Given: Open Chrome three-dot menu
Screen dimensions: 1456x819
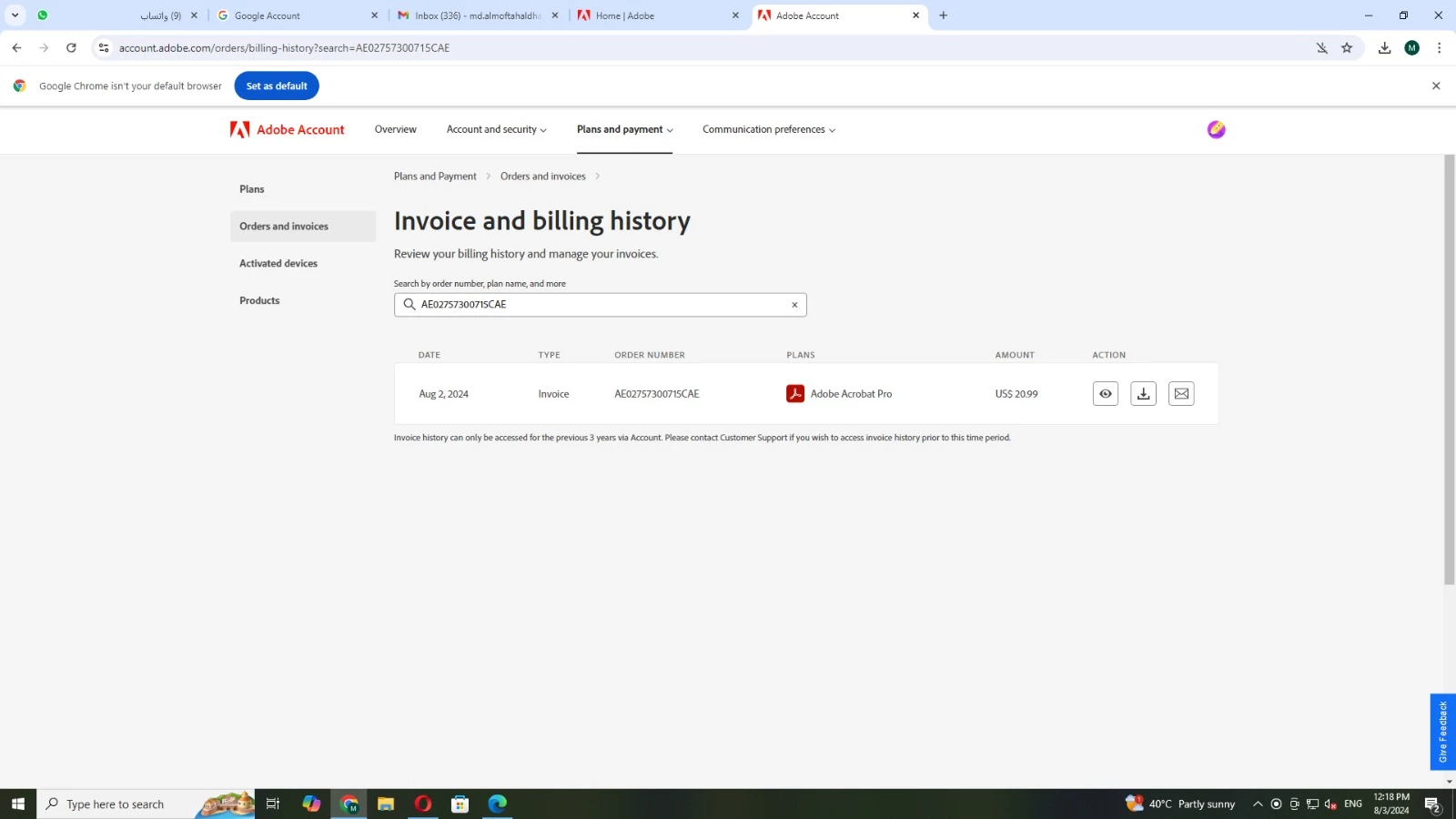Looking at the screenshot, I should 1439,48.
